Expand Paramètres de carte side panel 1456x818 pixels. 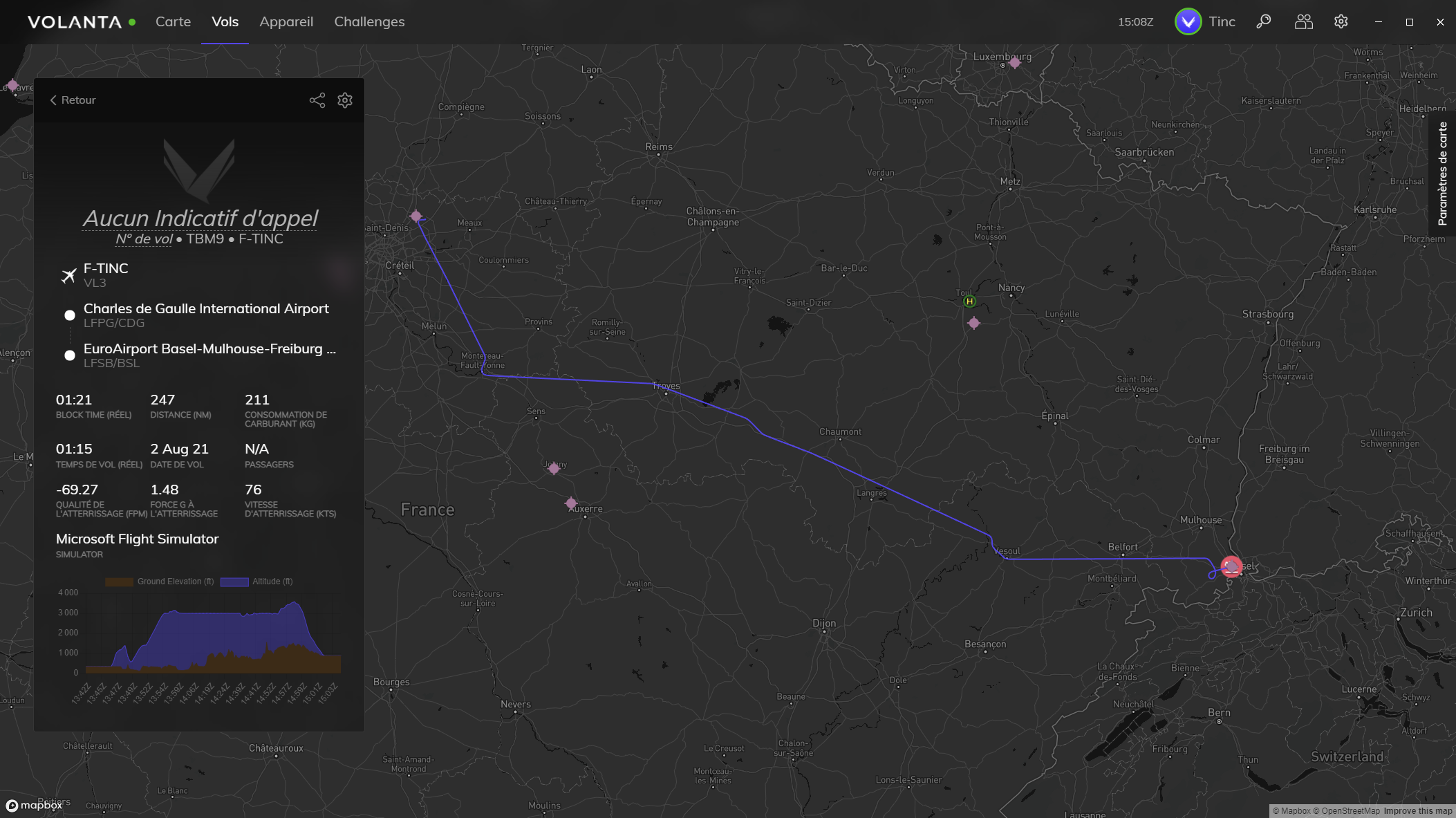(1442, 173)
